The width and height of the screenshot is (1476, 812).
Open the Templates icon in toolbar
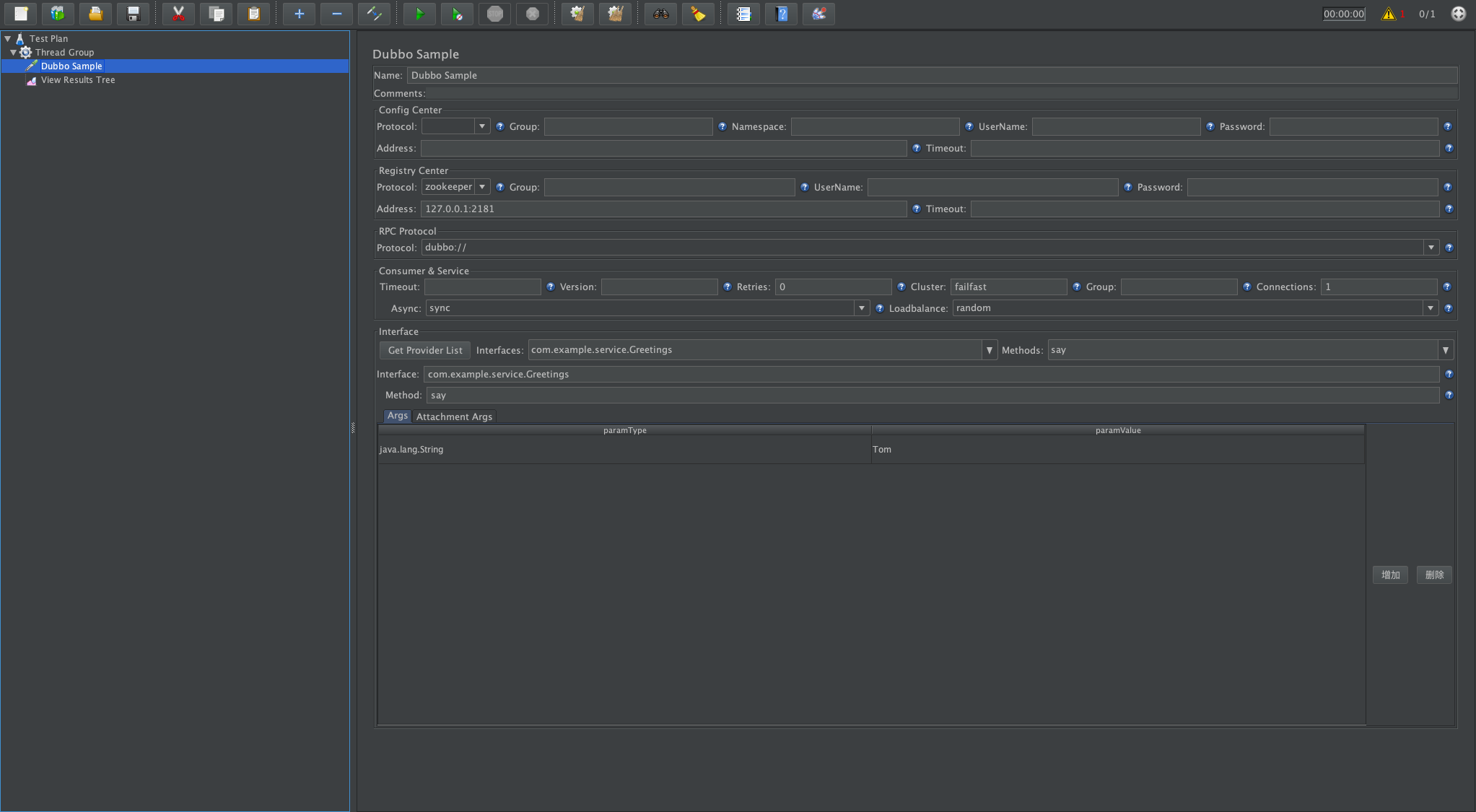(58, 14)
